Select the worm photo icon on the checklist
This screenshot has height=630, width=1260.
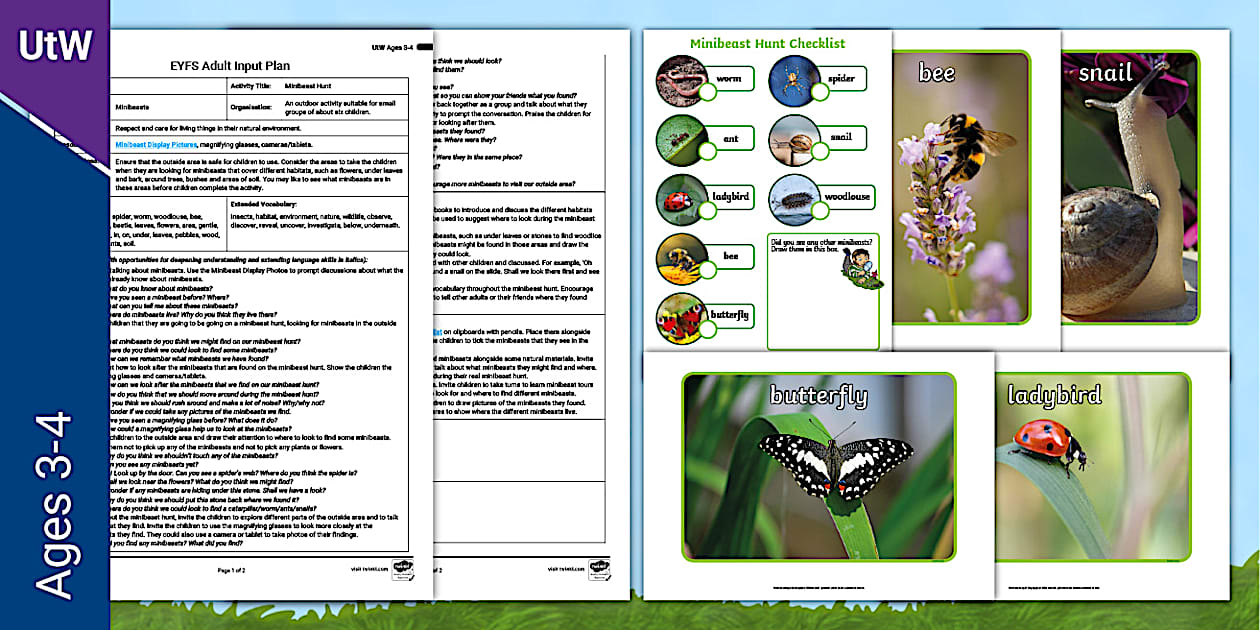682,82
